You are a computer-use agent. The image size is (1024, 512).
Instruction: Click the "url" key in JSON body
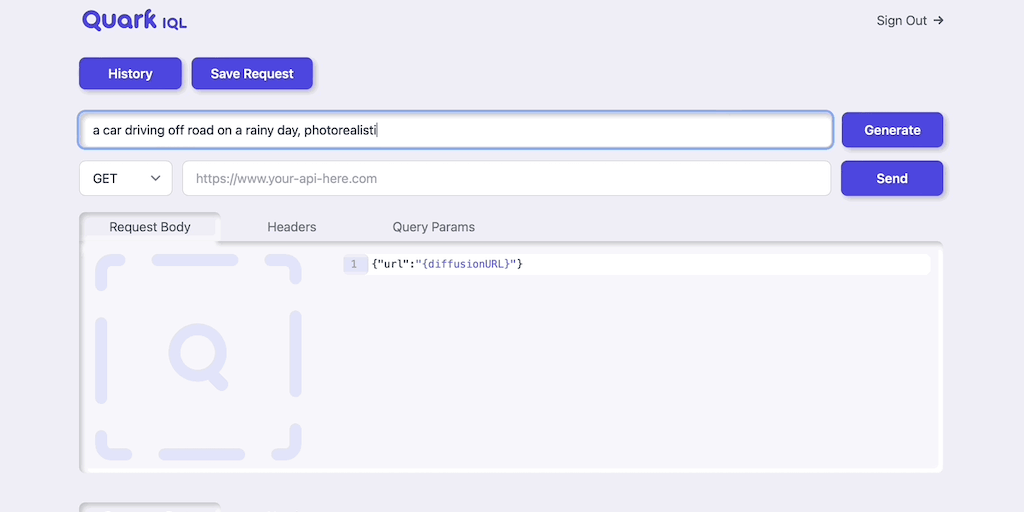[391, 264]
